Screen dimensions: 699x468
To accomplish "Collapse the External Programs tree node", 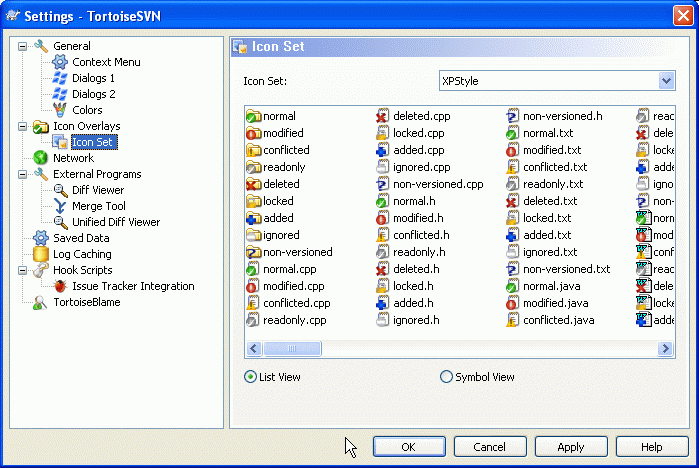I will click(24, 174).
